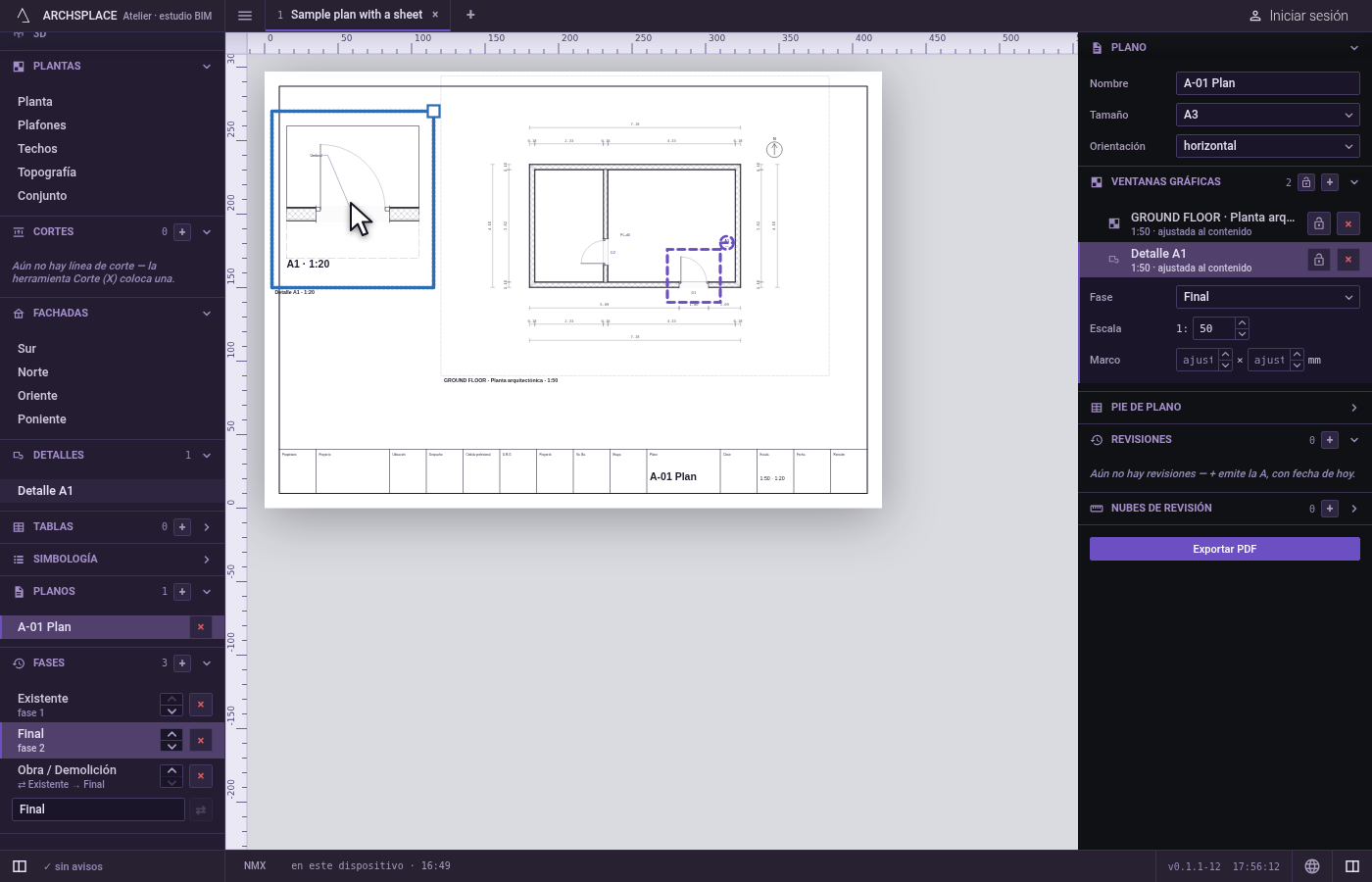The width and height of the screenshot is (1372, 882).
Task: Remove the Detalle A1 viewport
Action: (1348, 260)
